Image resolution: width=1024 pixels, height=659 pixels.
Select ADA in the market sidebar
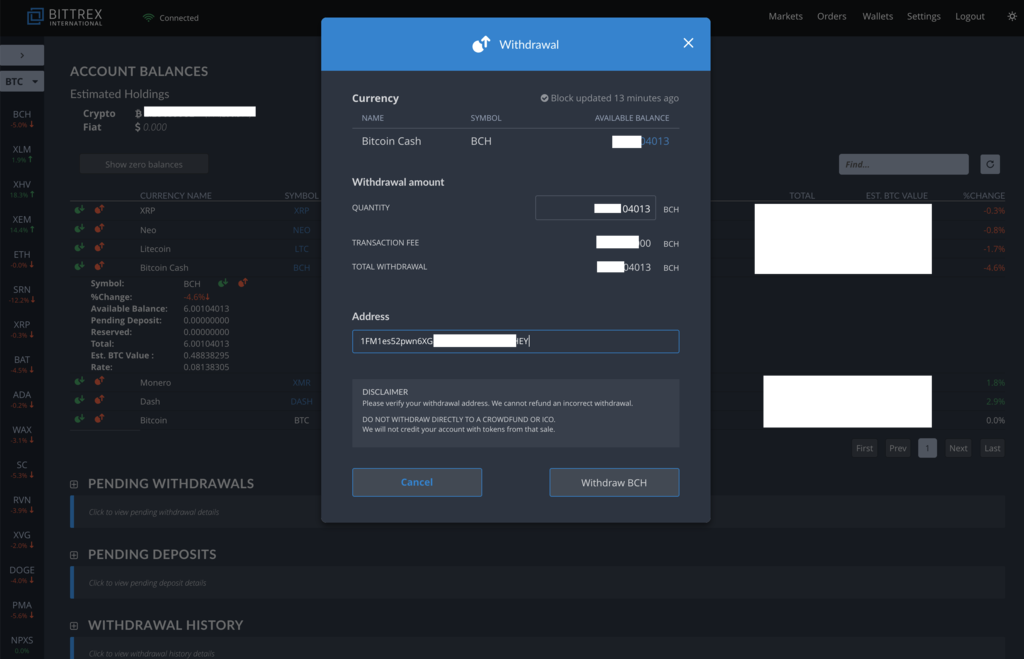pyautogui.click(x=22, y=399)
